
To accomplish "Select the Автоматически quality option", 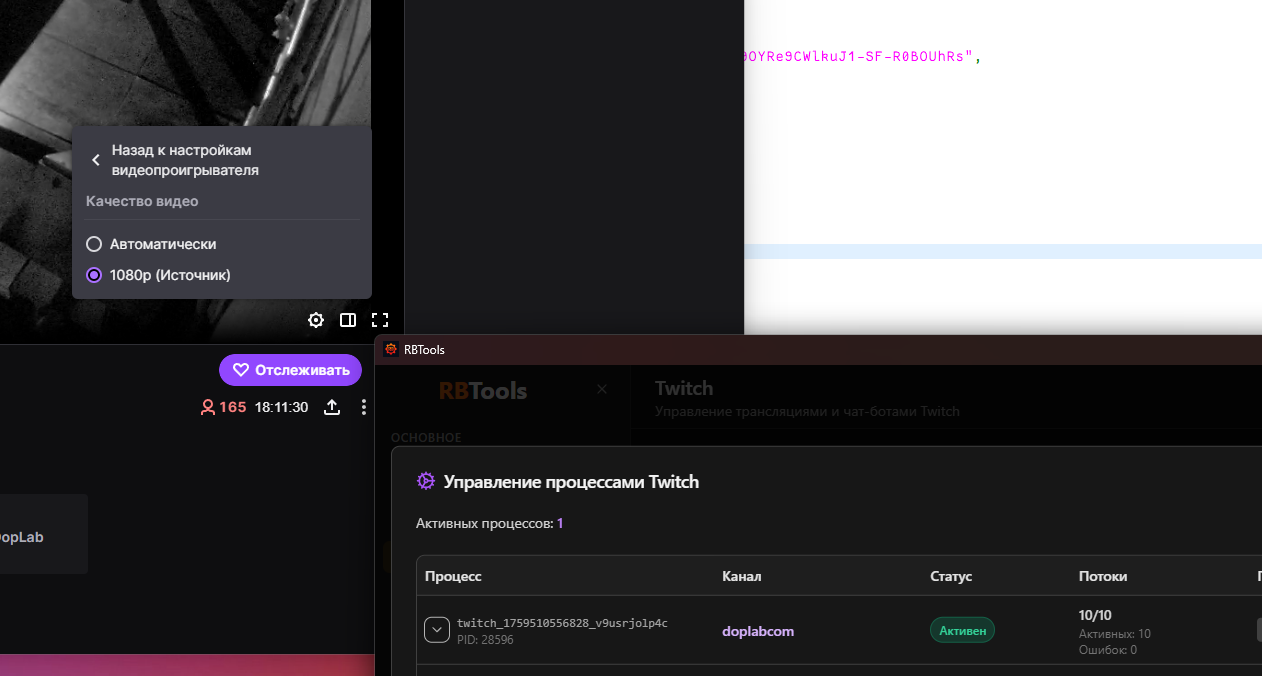I will pyautogui.click(x=94, y=244).
